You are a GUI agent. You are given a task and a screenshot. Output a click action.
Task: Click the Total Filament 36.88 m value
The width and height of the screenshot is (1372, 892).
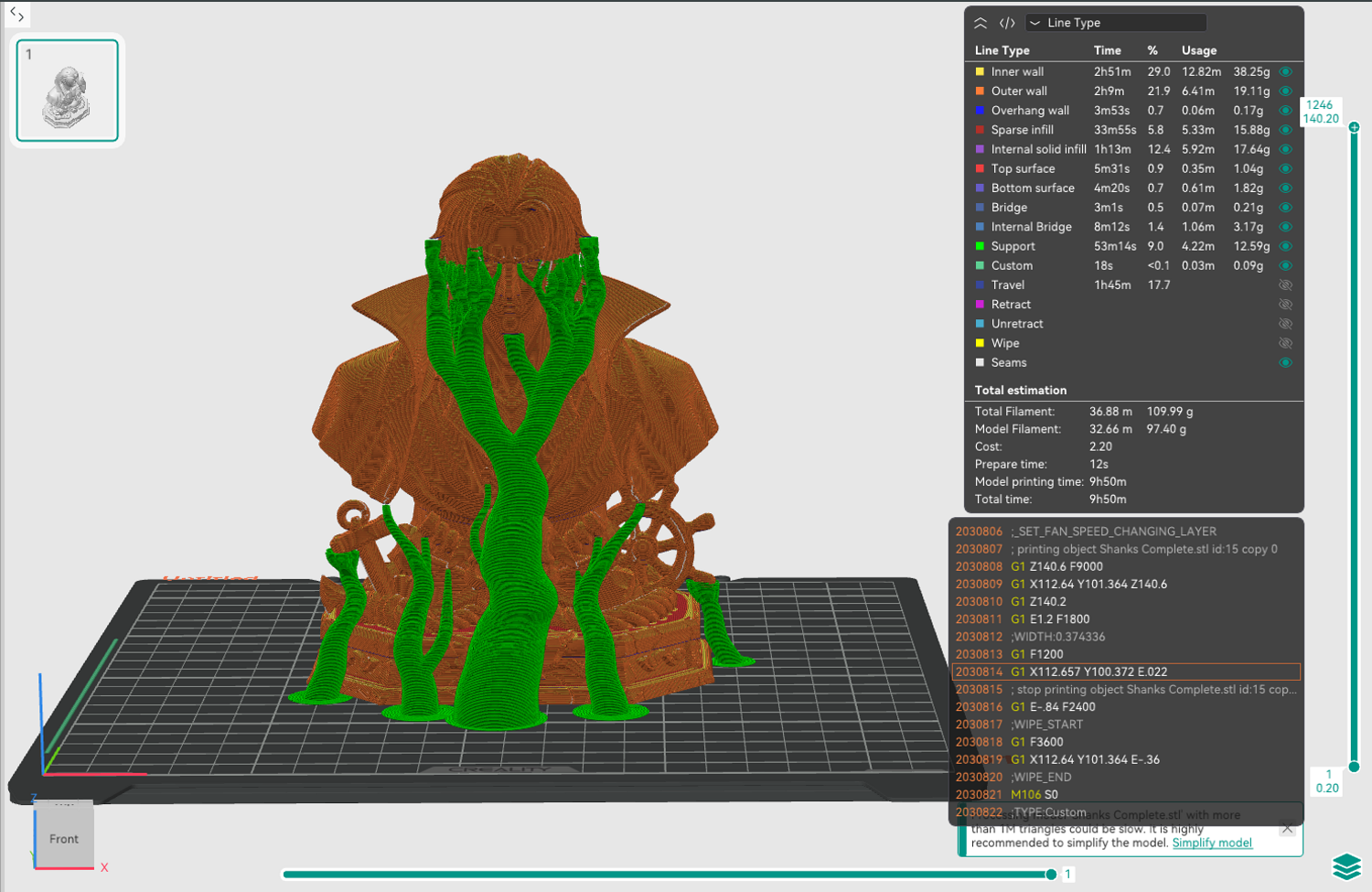[x=1110, y=412]
